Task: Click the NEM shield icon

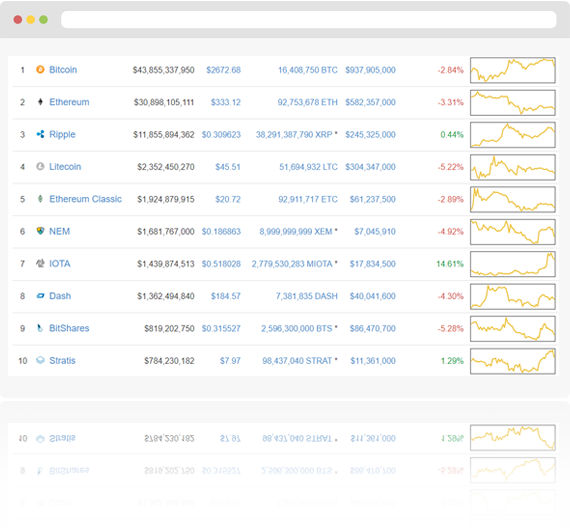Action: [x=40, y=231]
